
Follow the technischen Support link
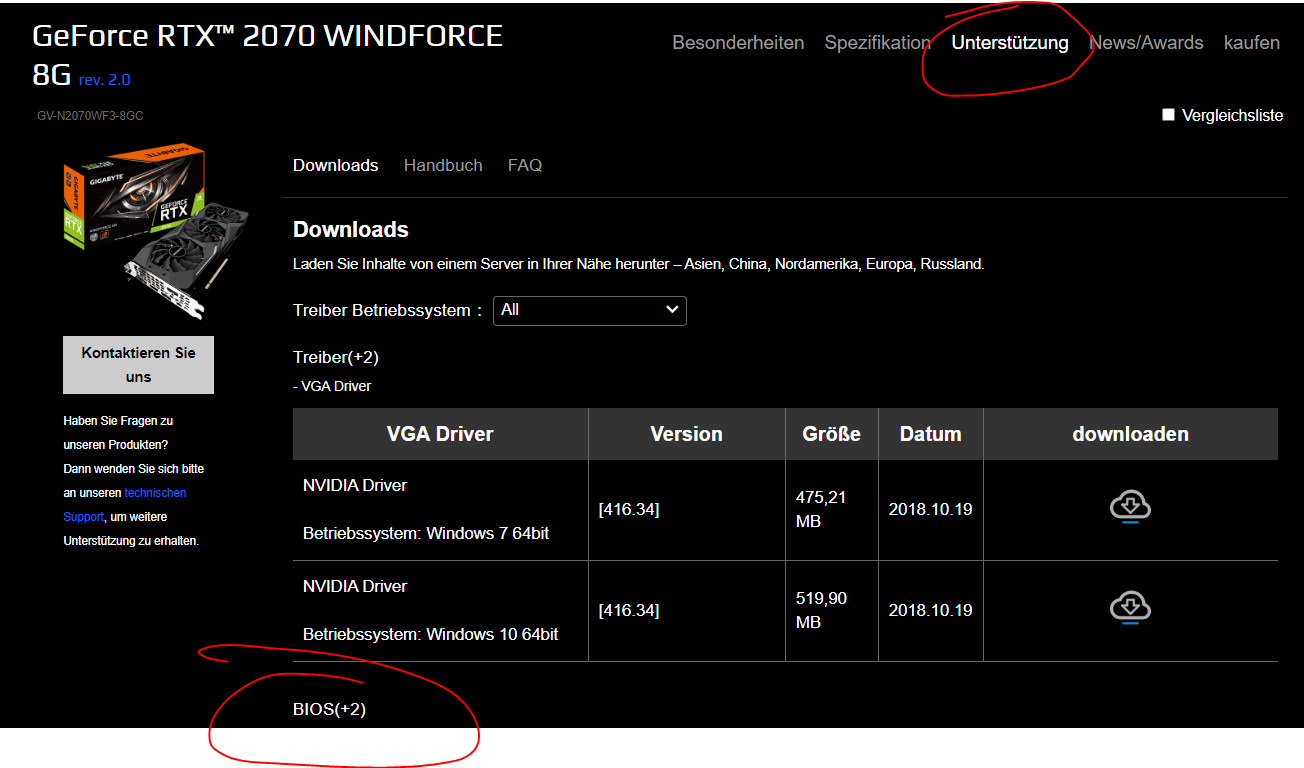pyautogui.click(x=124, y=505)
